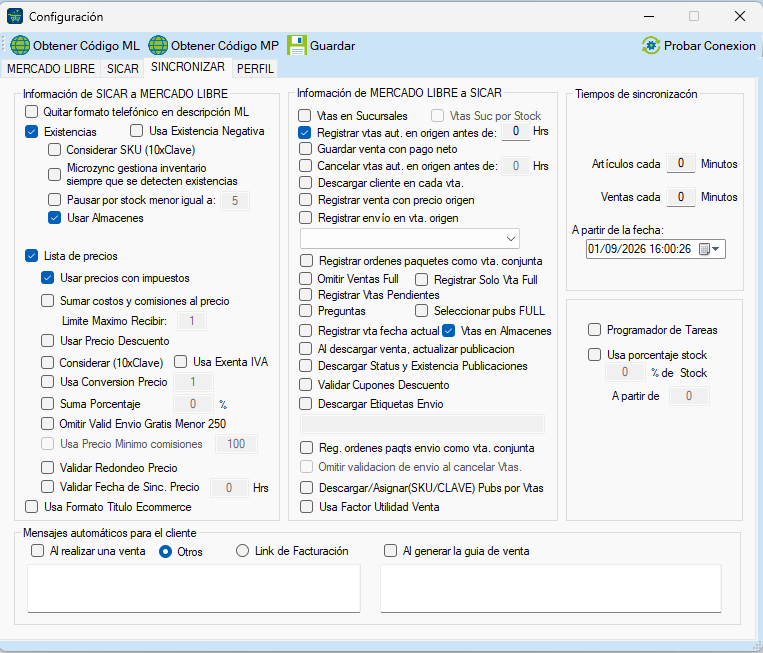
Task: Enable Suma Porcentaje checkbox
Action: 48,403
